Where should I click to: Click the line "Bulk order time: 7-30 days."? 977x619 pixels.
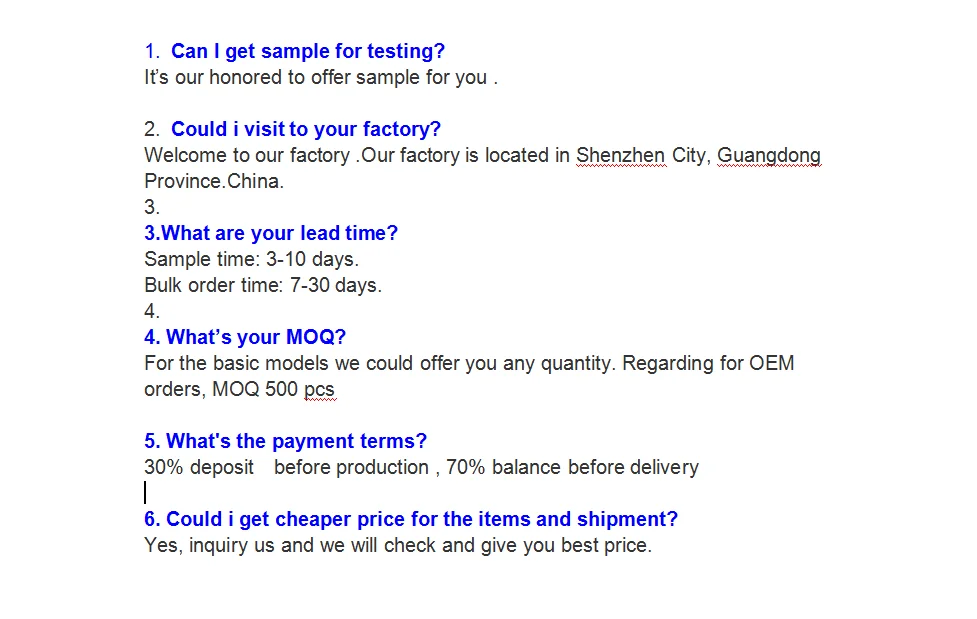[263, 285]
